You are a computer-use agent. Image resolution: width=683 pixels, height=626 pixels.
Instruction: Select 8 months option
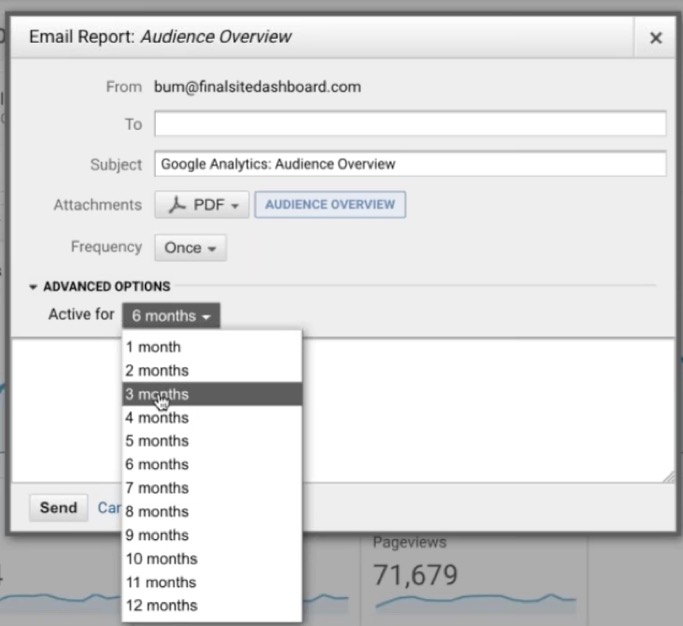212,511
